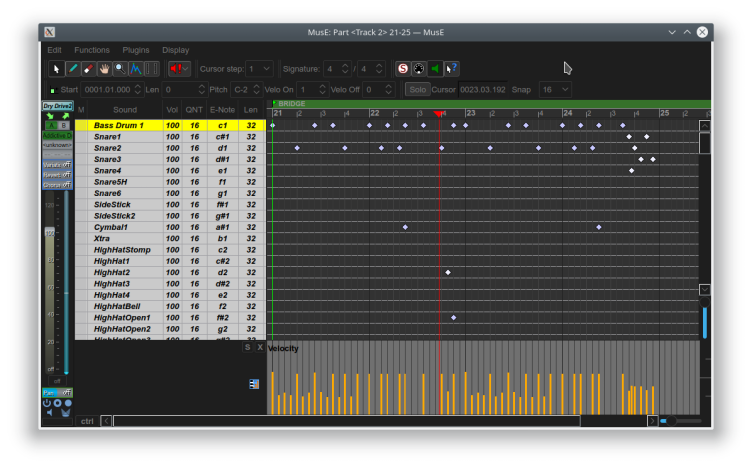Toggle the Chorus off switch
The height and width of the screenshot is (468, 752).
pos(57,185)
